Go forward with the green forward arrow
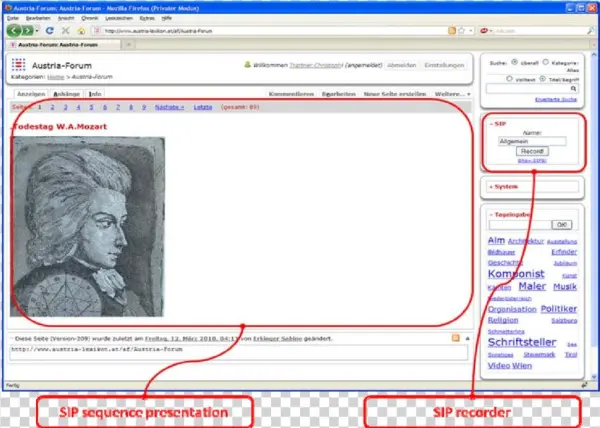 (28, 31)
